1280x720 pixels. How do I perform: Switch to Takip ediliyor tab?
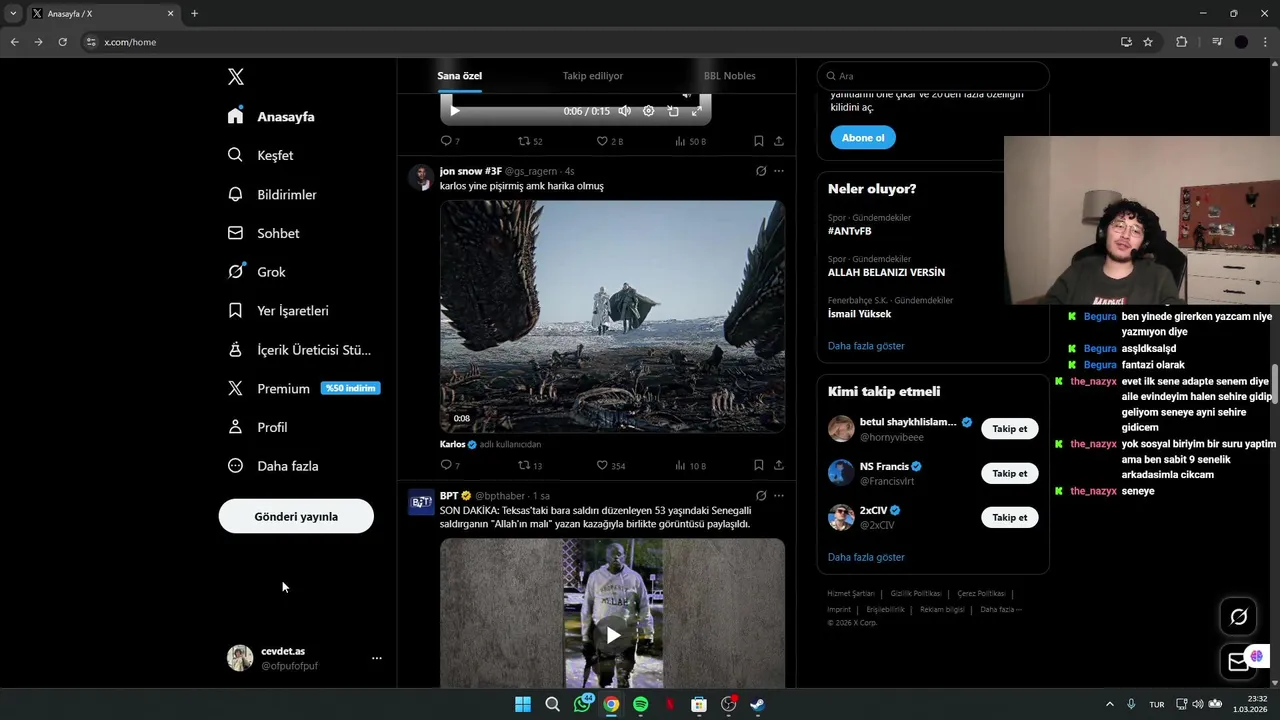coord(593,76)
